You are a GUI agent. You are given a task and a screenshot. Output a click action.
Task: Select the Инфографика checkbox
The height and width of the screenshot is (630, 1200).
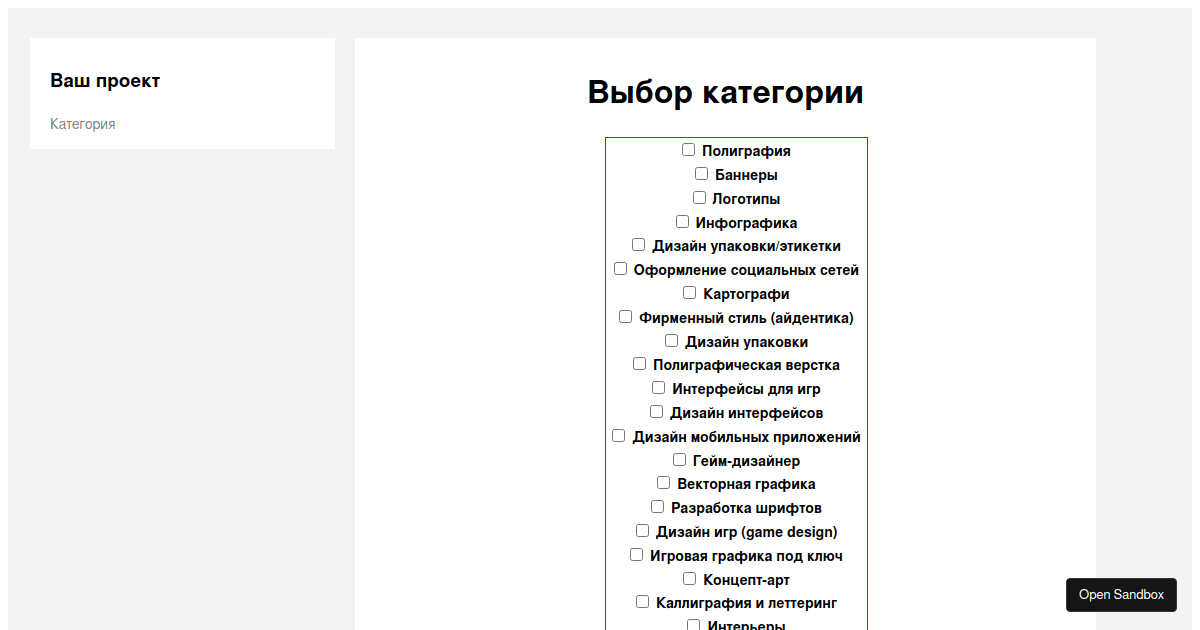point(682,222)
